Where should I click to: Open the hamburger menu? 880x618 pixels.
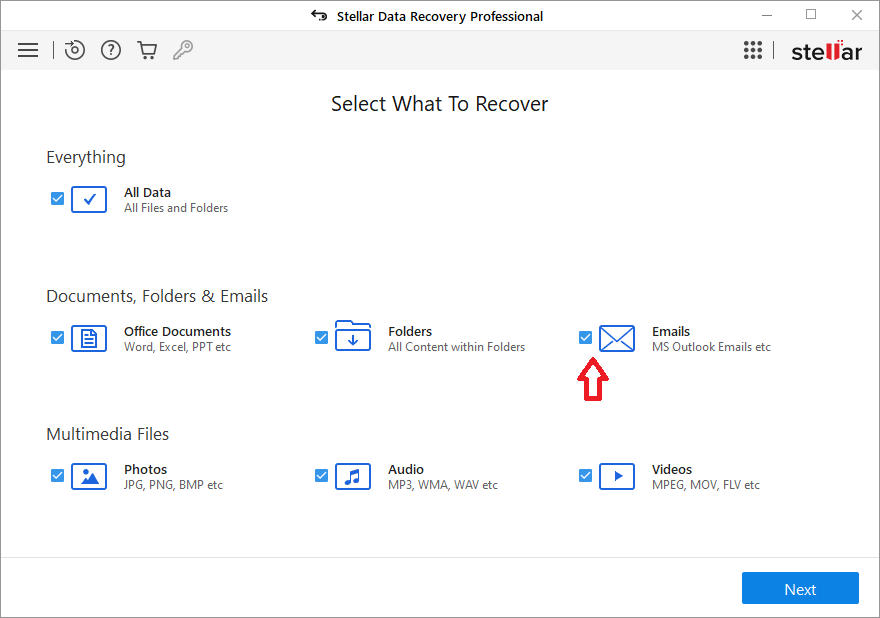tap(28, 50)
